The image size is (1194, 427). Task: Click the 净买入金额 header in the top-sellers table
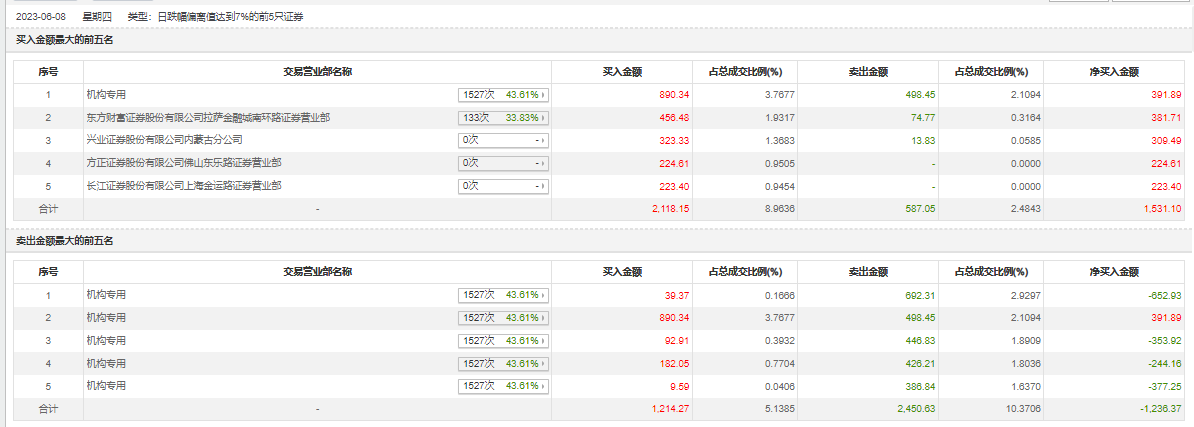(x=1114, y=272)
